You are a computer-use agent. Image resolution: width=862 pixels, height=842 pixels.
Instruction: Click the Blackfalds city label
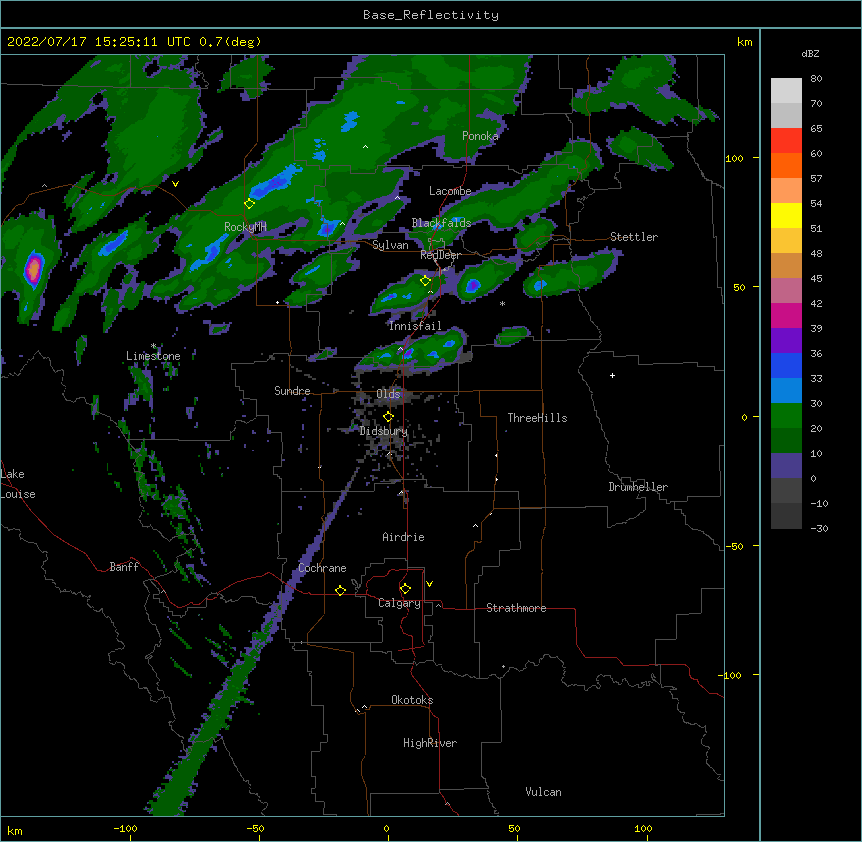pos(441,223)
